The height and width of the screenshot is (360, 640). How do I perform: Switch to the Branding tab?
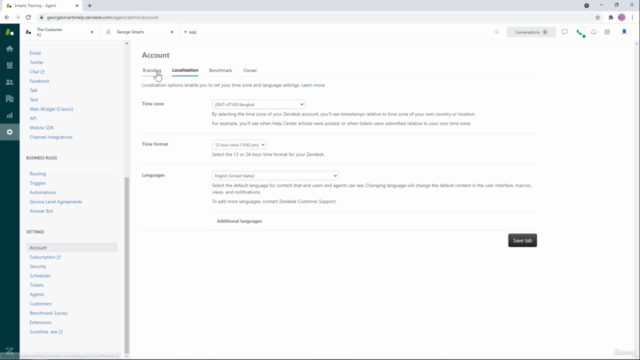click(x=152, y=71)
